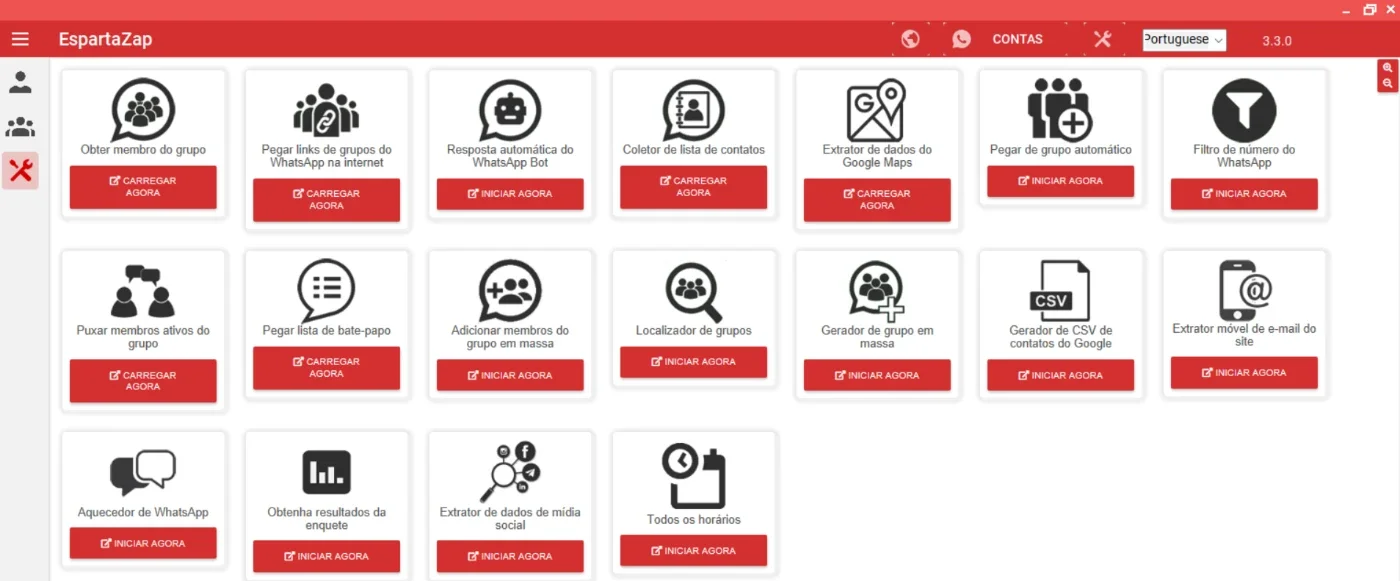The width and height of the screenshot is (1400, 581).
Task: Click the version number 3.3.0
Action: coord(1277,41)
